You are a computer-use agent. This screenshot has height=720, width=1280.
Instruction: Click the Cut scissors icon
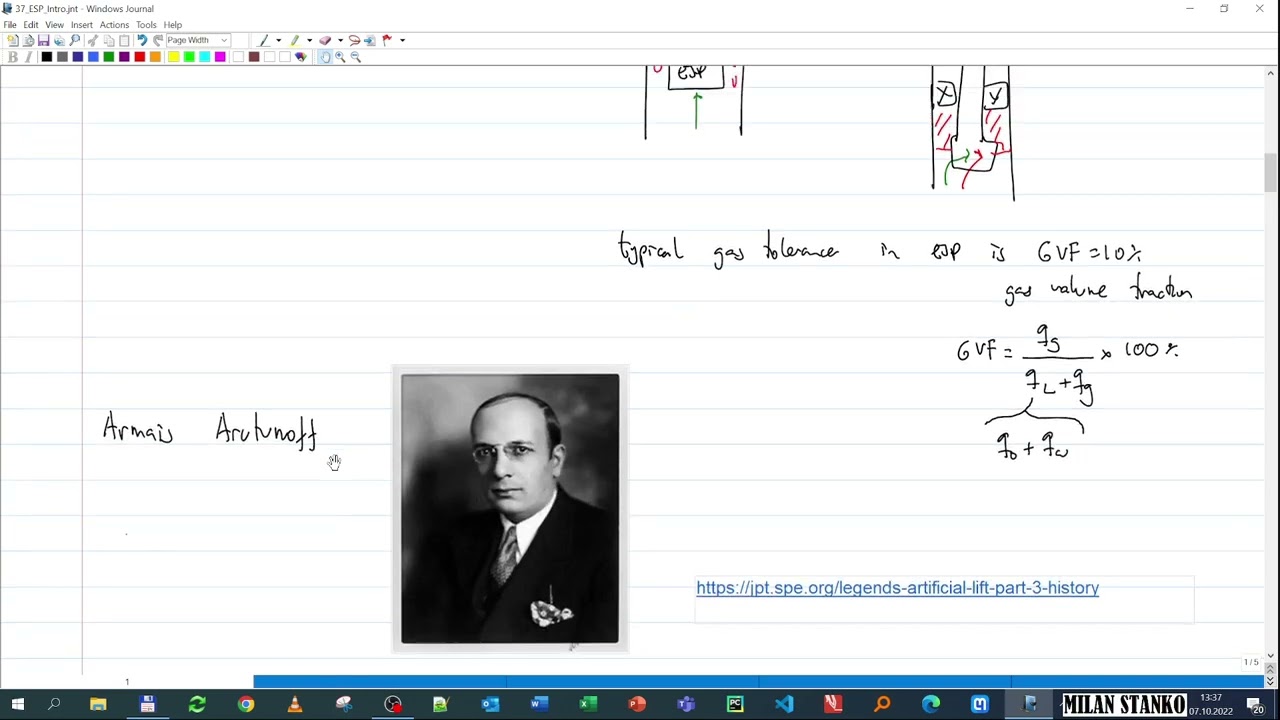93,40
